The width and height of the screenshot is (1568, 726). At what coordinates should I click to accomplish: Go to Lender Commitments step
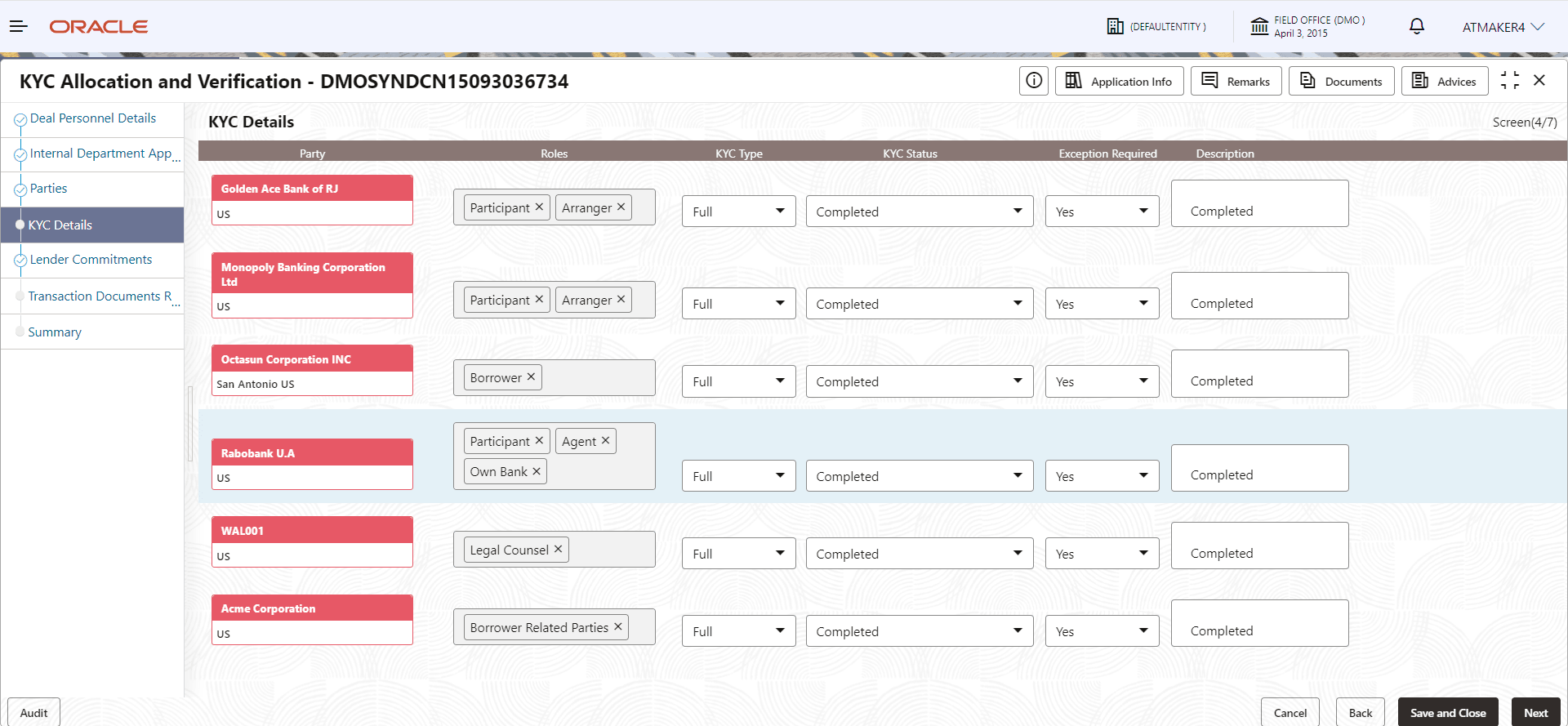[91, 260]
